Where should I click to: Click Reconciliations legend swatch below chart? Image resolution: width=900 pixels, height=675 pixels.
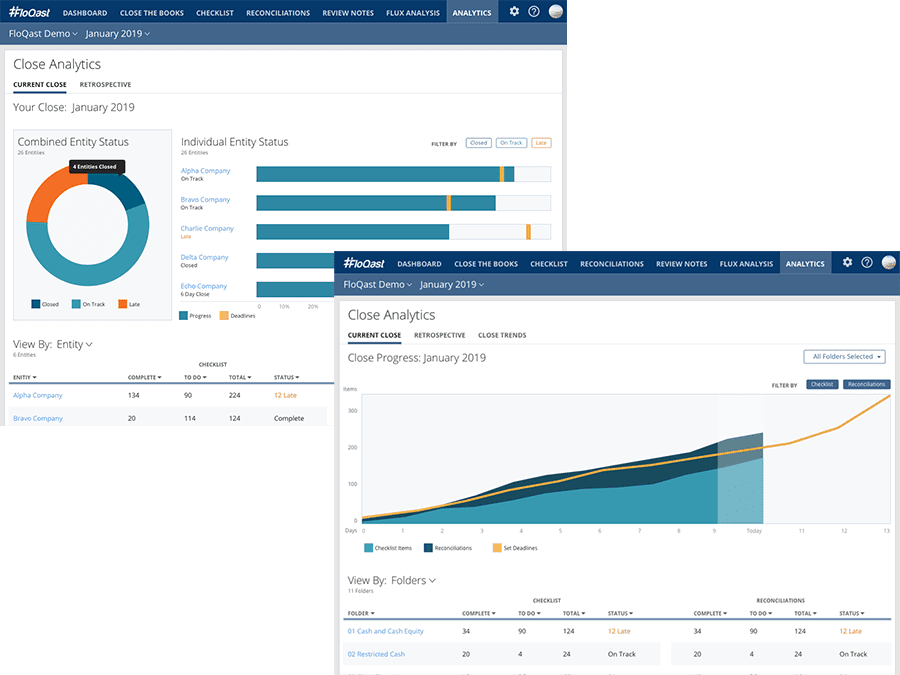(x=428, y=548)
